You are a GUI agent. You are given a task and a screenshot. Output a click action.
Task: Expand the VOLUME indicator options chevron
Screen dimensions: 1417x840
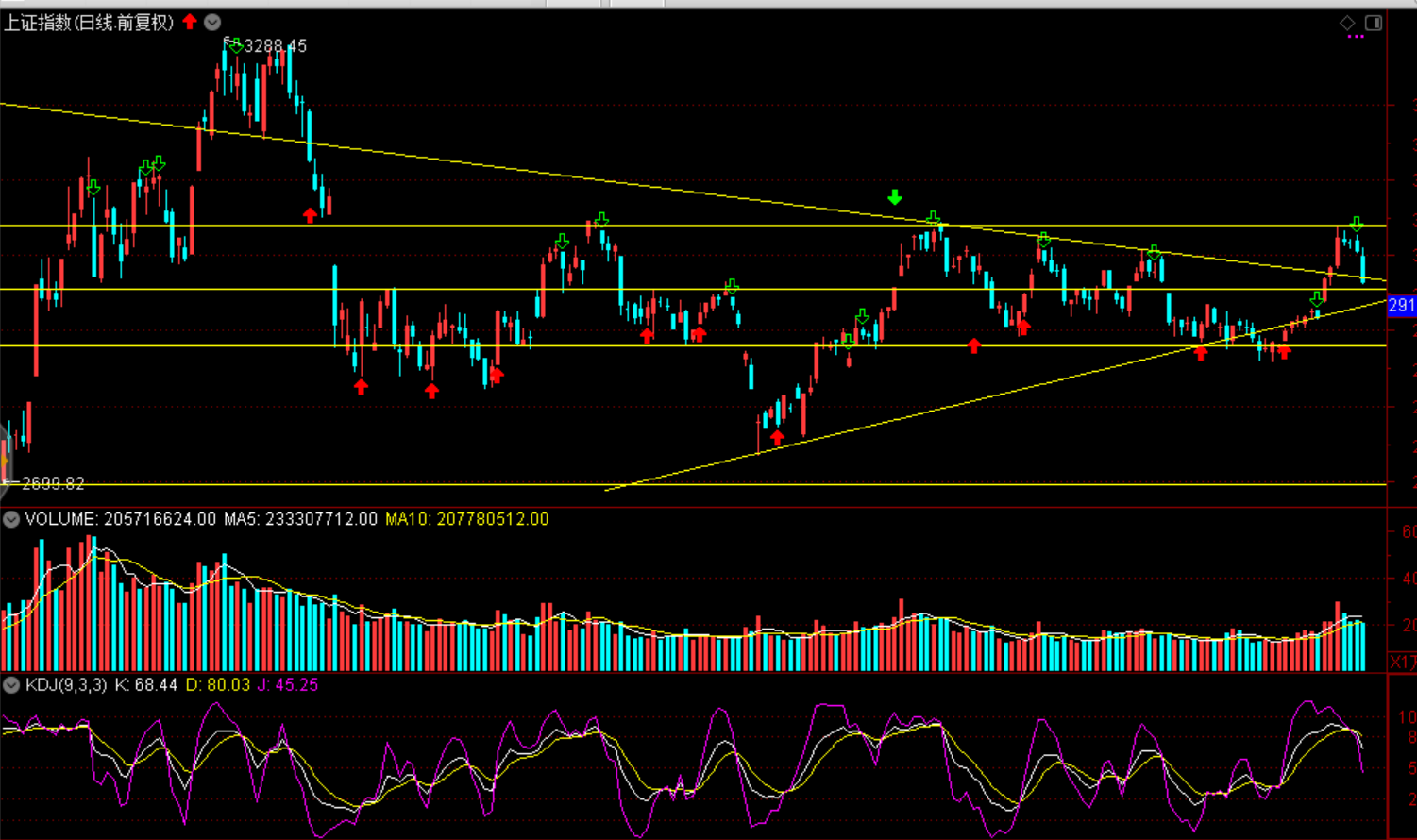click(x=11, y=519)
